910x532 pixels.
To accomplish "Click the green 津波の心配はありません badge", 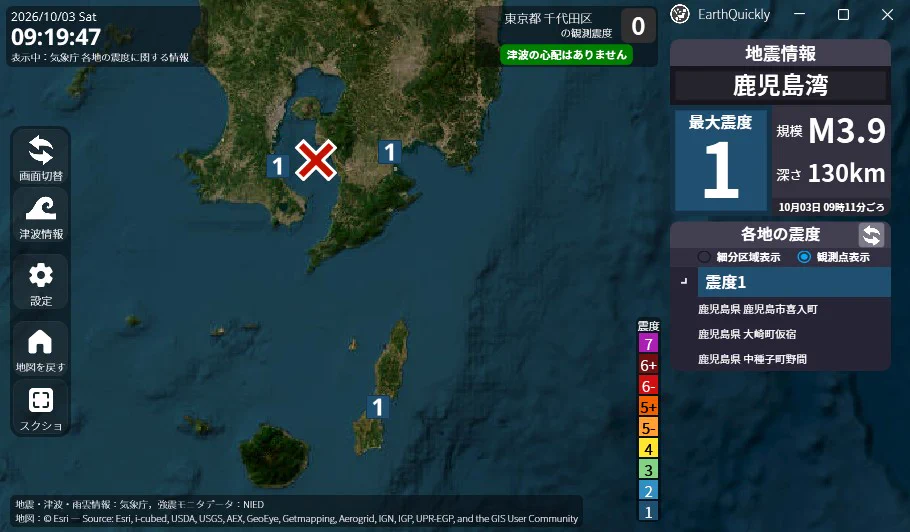I will pyautogui.click(x=566, y=55).
